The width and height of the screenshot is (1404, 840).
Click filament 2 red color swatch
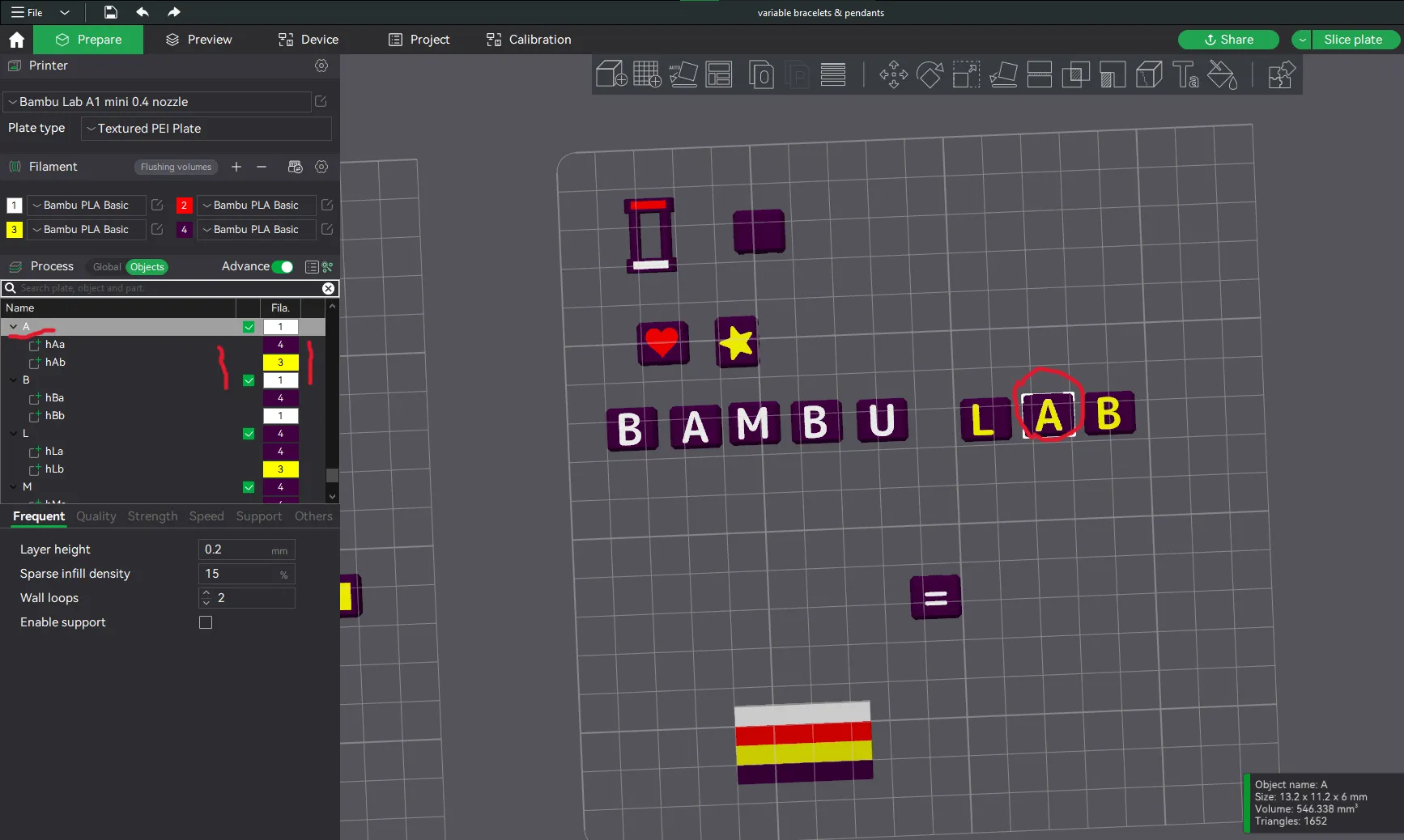coord(184,206)
